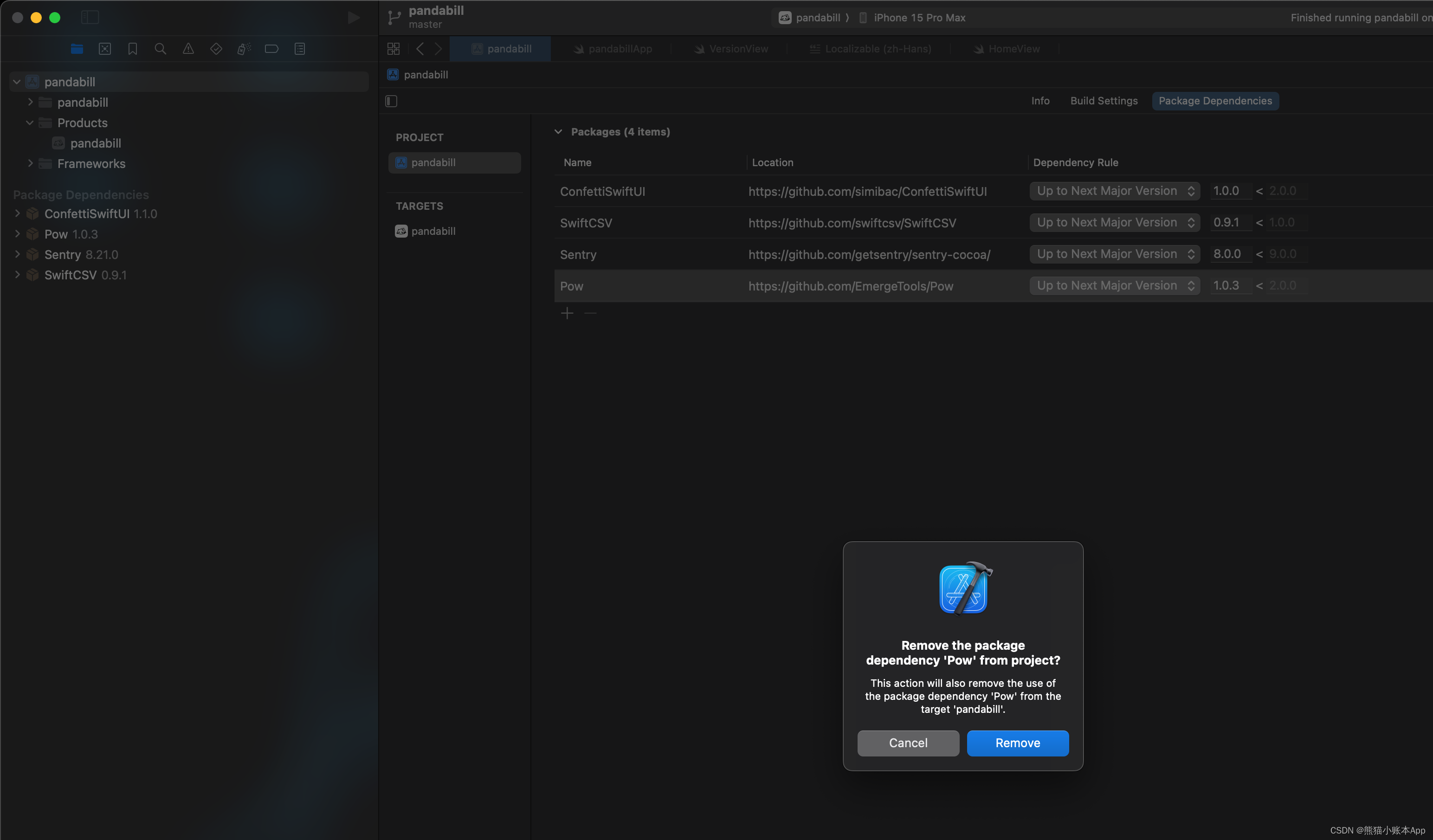Open the find navigator magnifier icon
The image size is (1433, 840).
[161, 49]
